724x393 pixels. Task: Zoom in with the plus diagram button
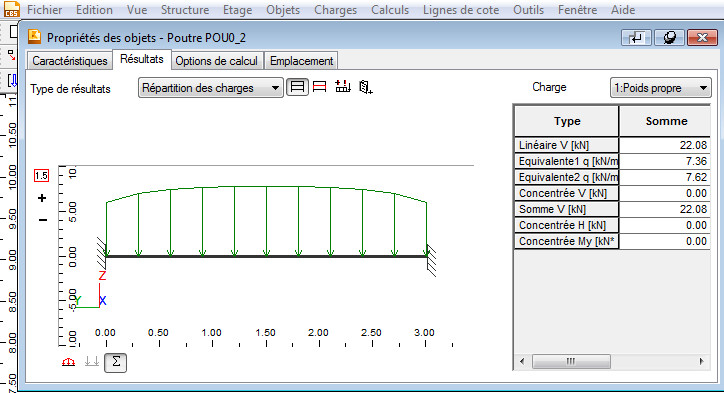coord(42,198)
